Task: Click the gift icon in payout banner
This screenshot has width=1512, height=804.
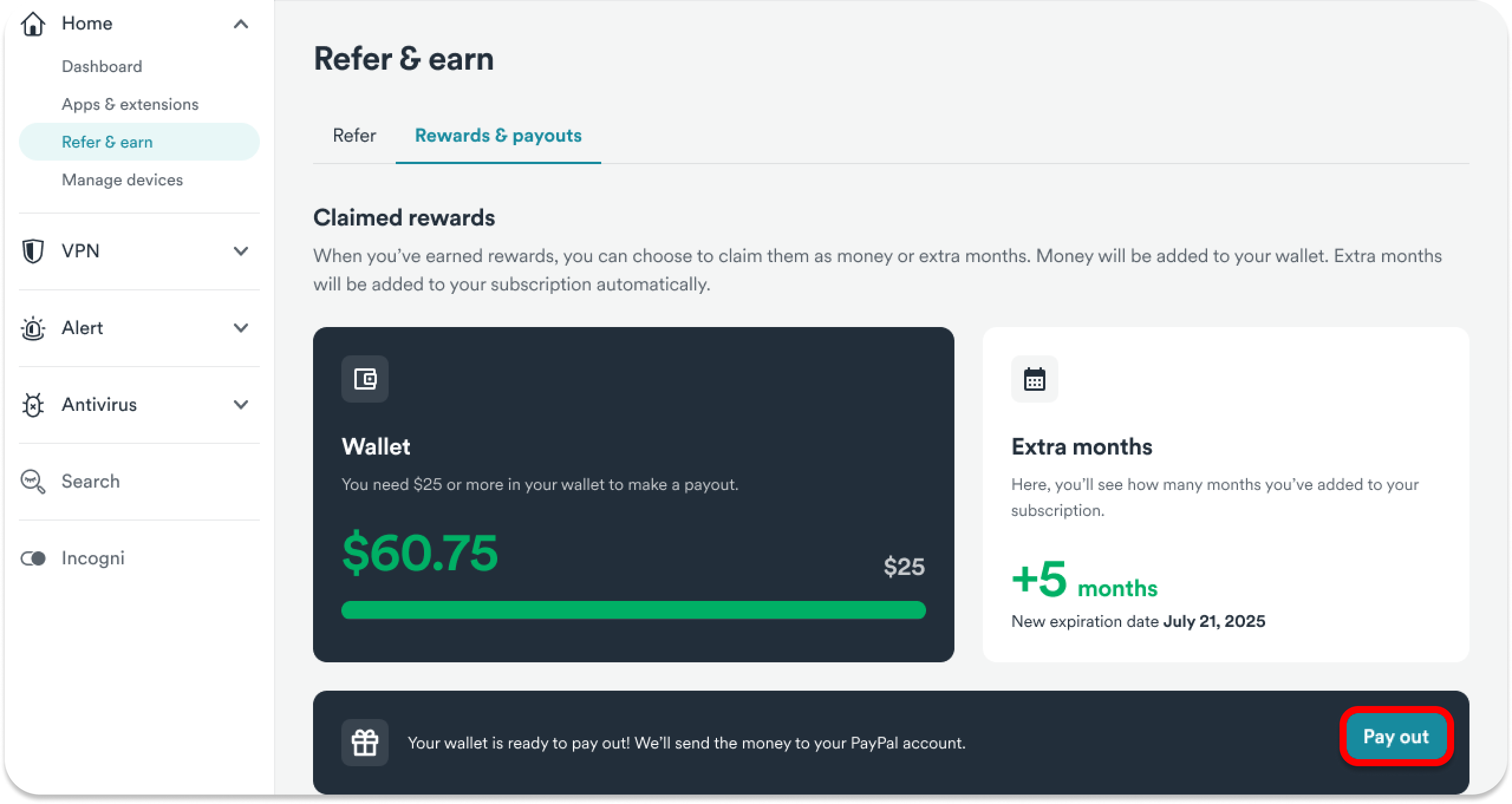Action: coord(365,742)
